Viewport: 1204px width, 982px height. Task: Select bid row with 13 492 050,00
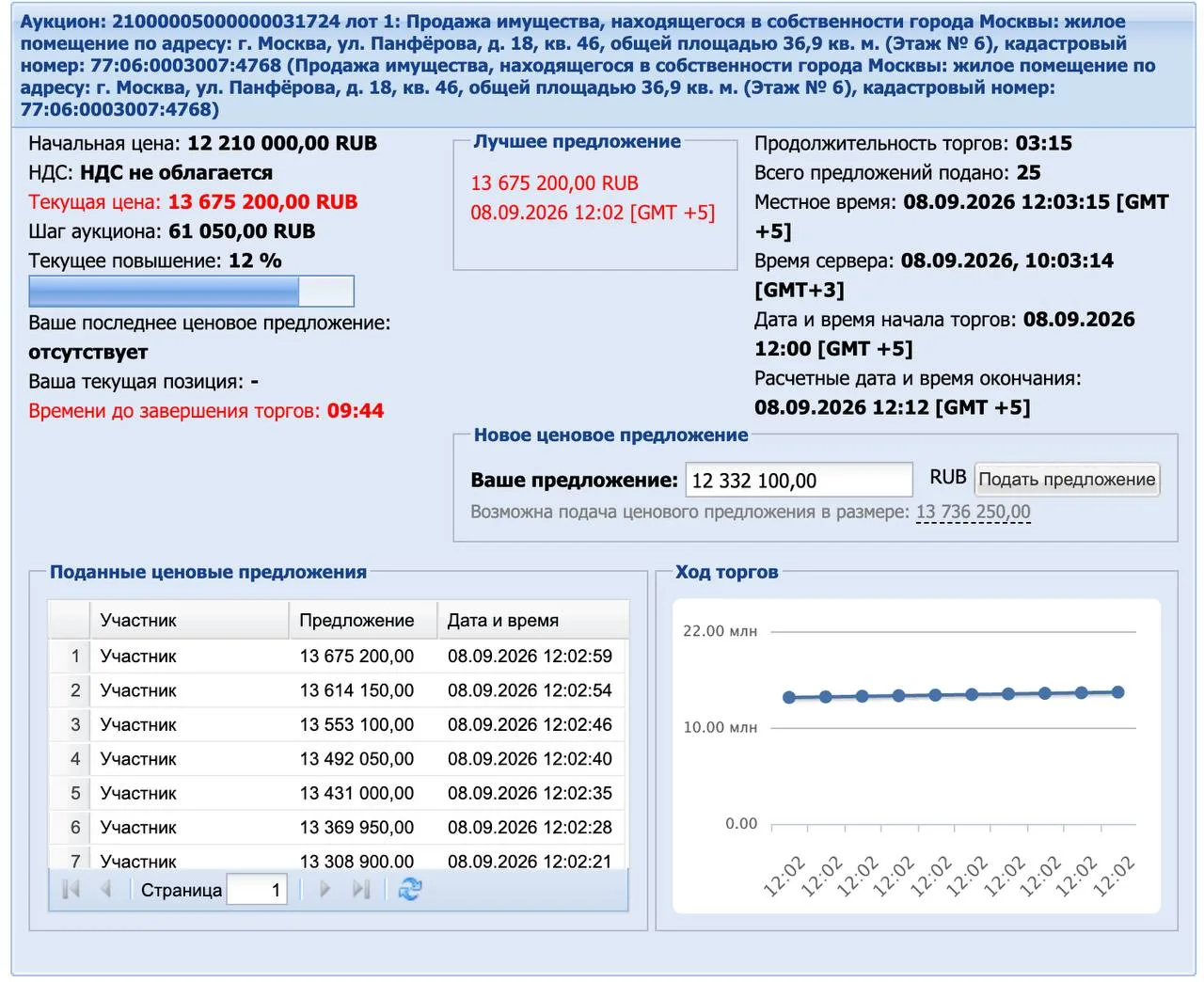[338, 759]
